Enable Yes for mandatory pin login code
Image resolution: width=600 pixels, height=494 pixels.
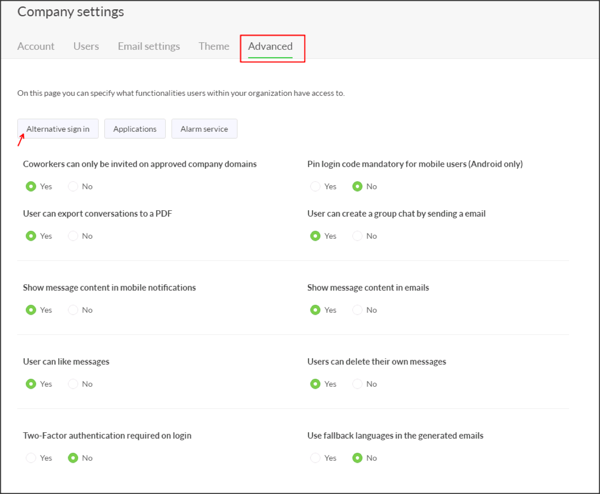click(316, 186)
